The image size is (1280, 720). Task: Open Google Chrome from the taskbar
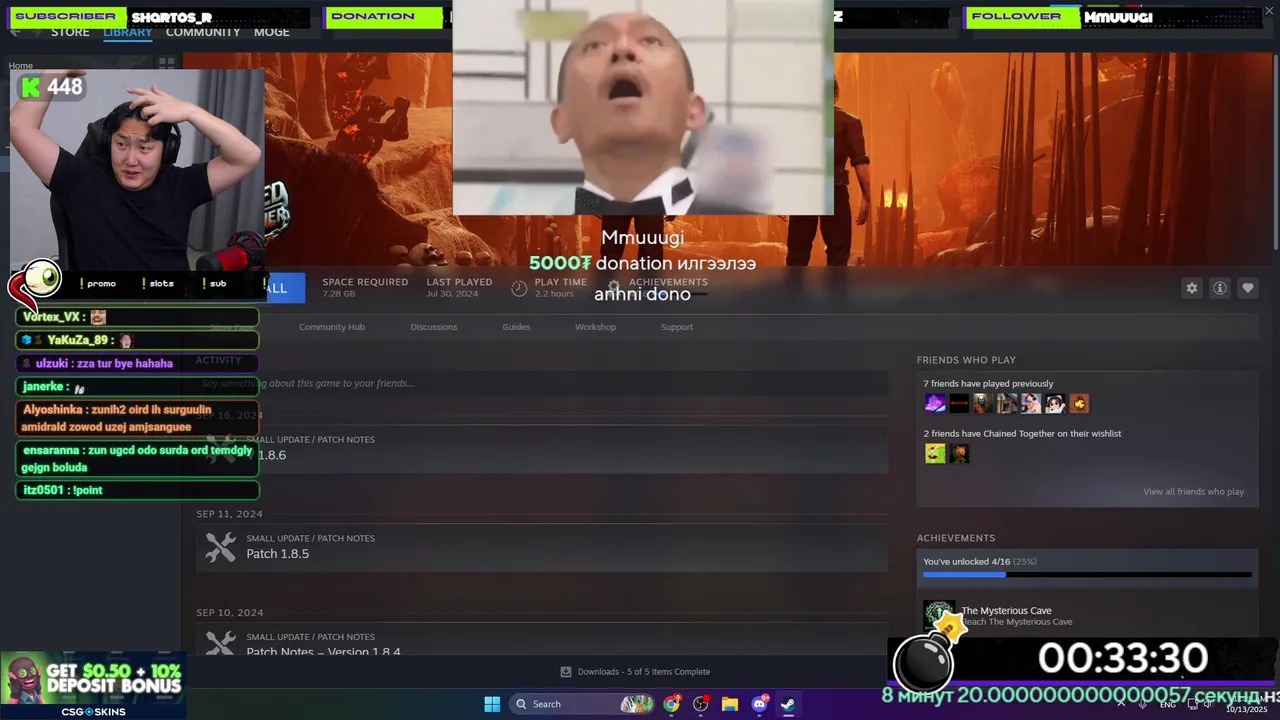pyautogui.click(x=672, y=704)
